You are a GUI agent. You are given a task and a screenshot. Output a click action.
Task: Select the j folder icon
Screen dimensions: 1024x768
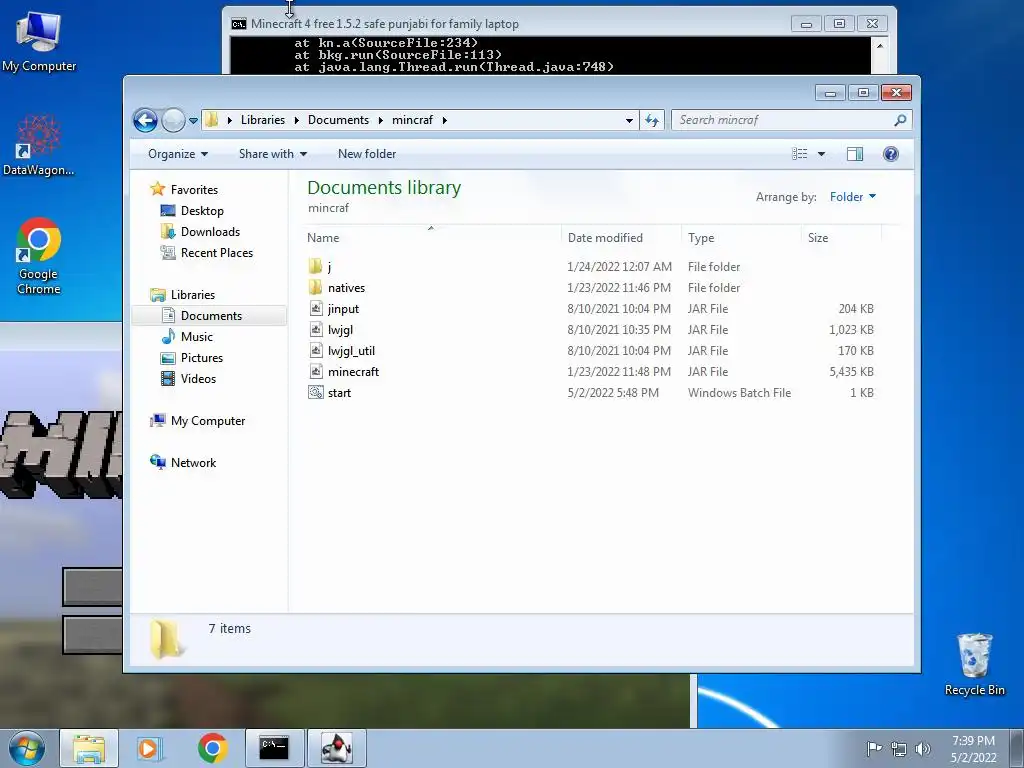[x=315, y=266]
